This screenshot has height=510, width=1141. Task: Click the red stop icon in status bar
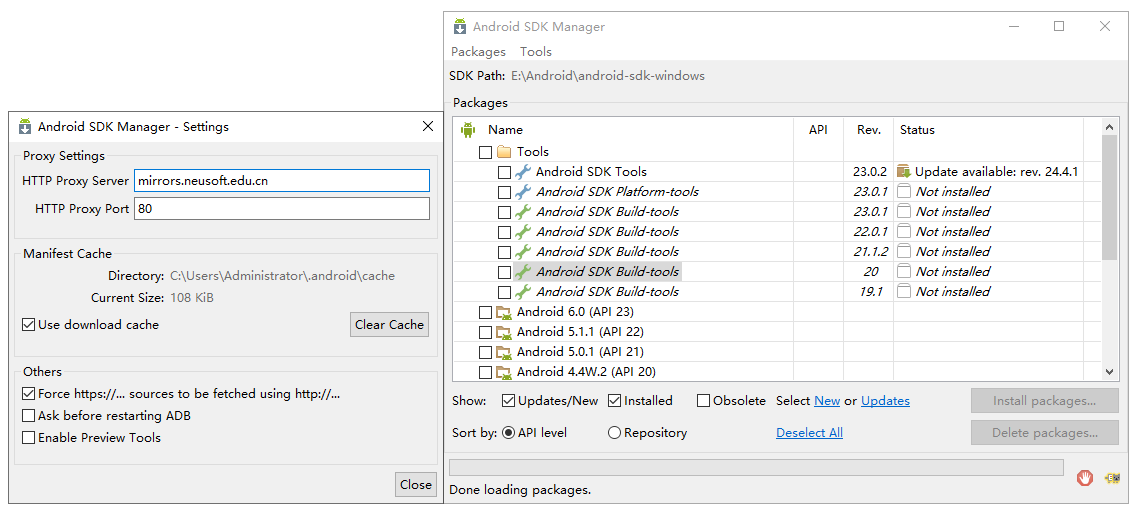(1085, 478)
